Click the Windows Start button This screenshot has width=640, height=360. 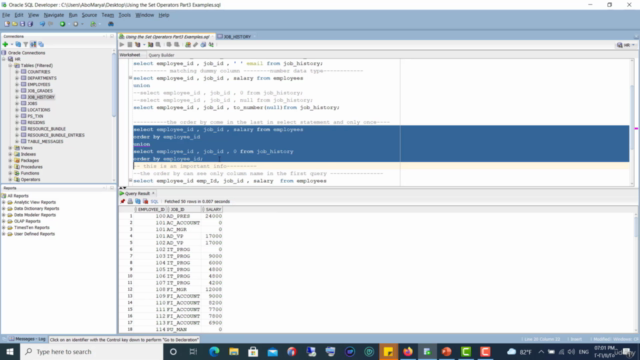[10, 351]
